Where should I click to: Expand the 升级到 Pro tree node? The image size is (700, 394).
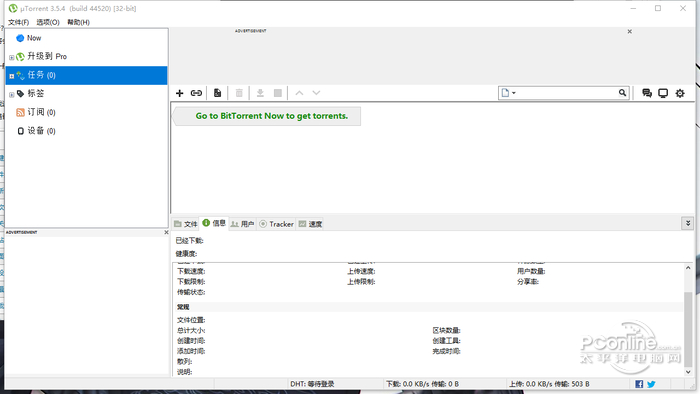coord(12,57)
